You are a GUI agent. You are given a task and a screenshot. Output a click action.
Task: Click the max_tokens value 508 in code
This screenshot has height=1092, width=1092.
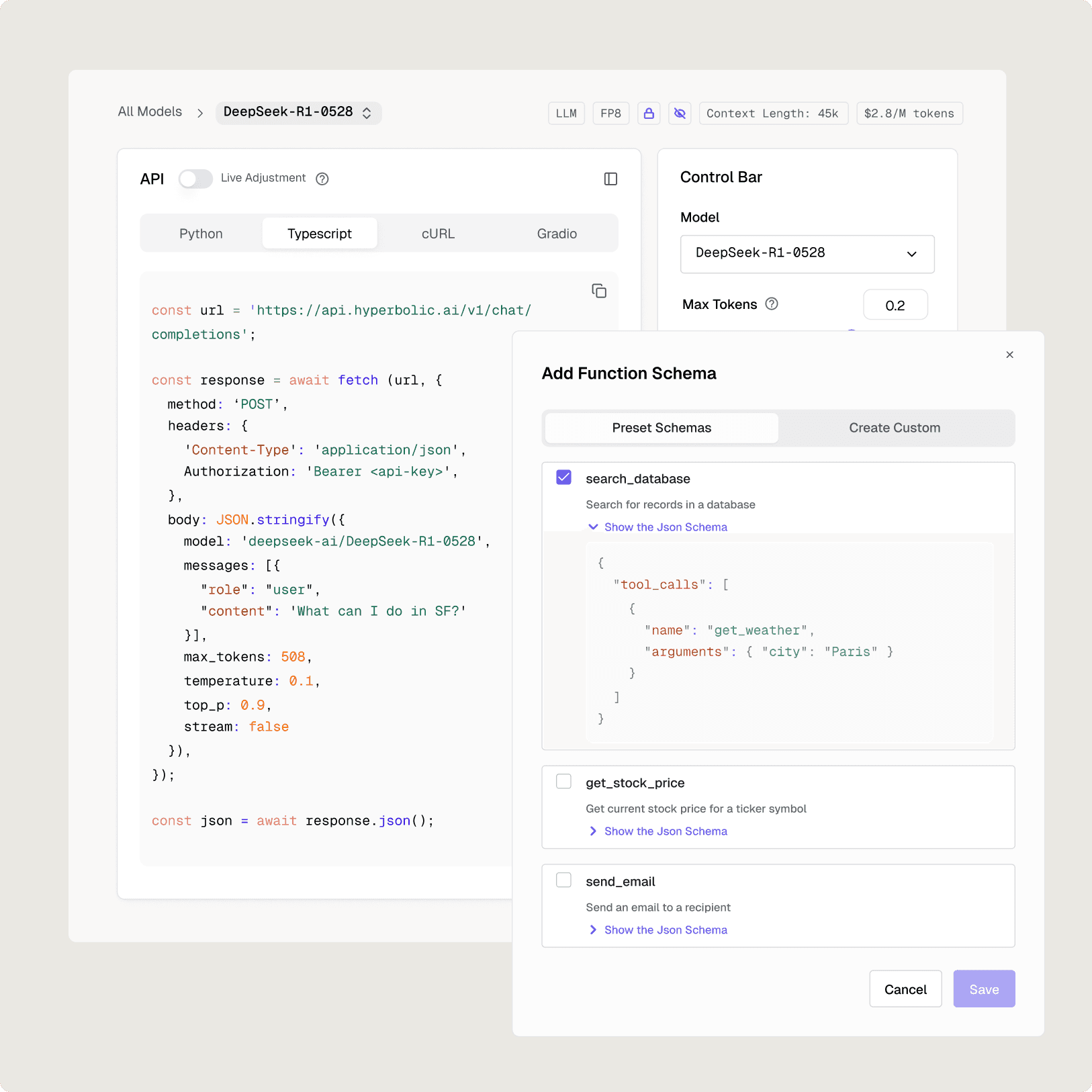293,657
